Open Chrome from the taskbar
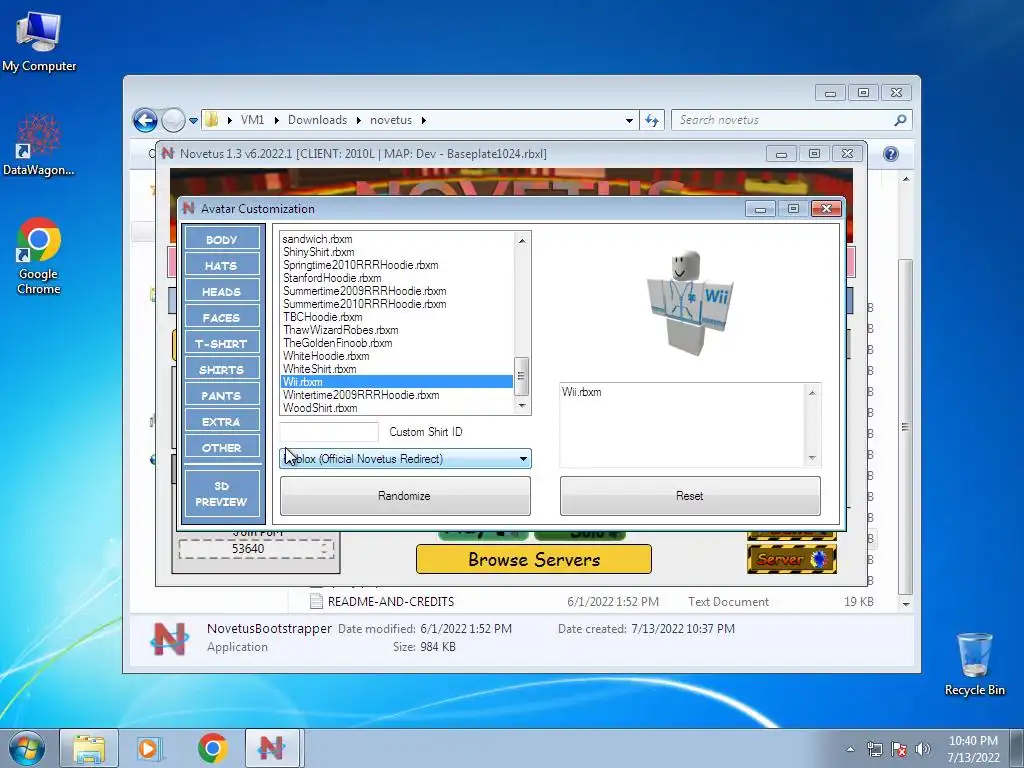 pos(212,748)
